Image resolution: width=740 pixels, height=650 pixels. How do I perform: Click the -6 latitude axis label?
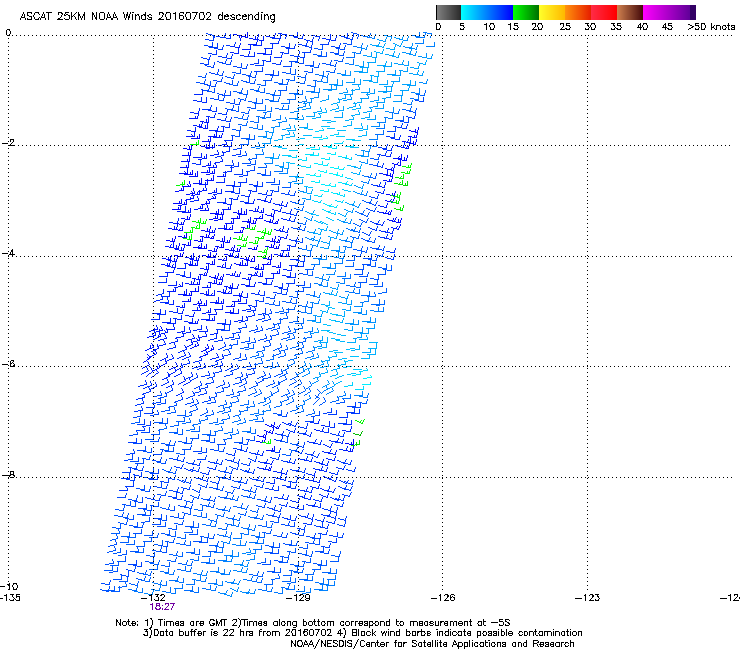(8, 364)
